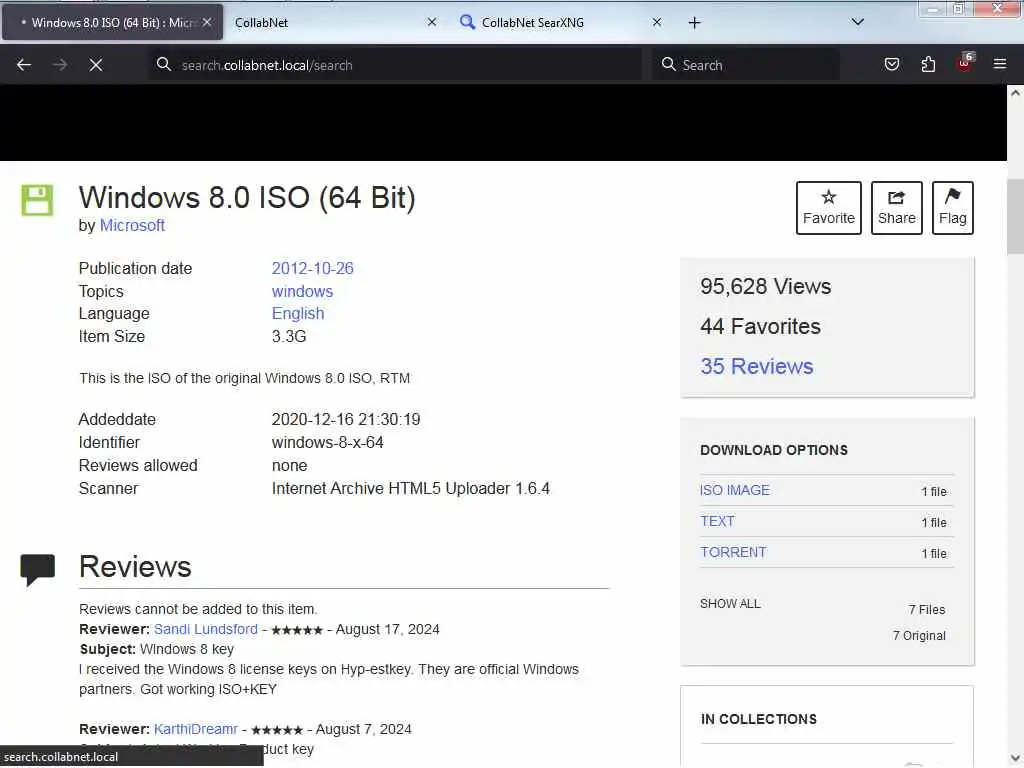Click the address bar URL field
This screenshot has height=768, width=1024.
point(395,65)
